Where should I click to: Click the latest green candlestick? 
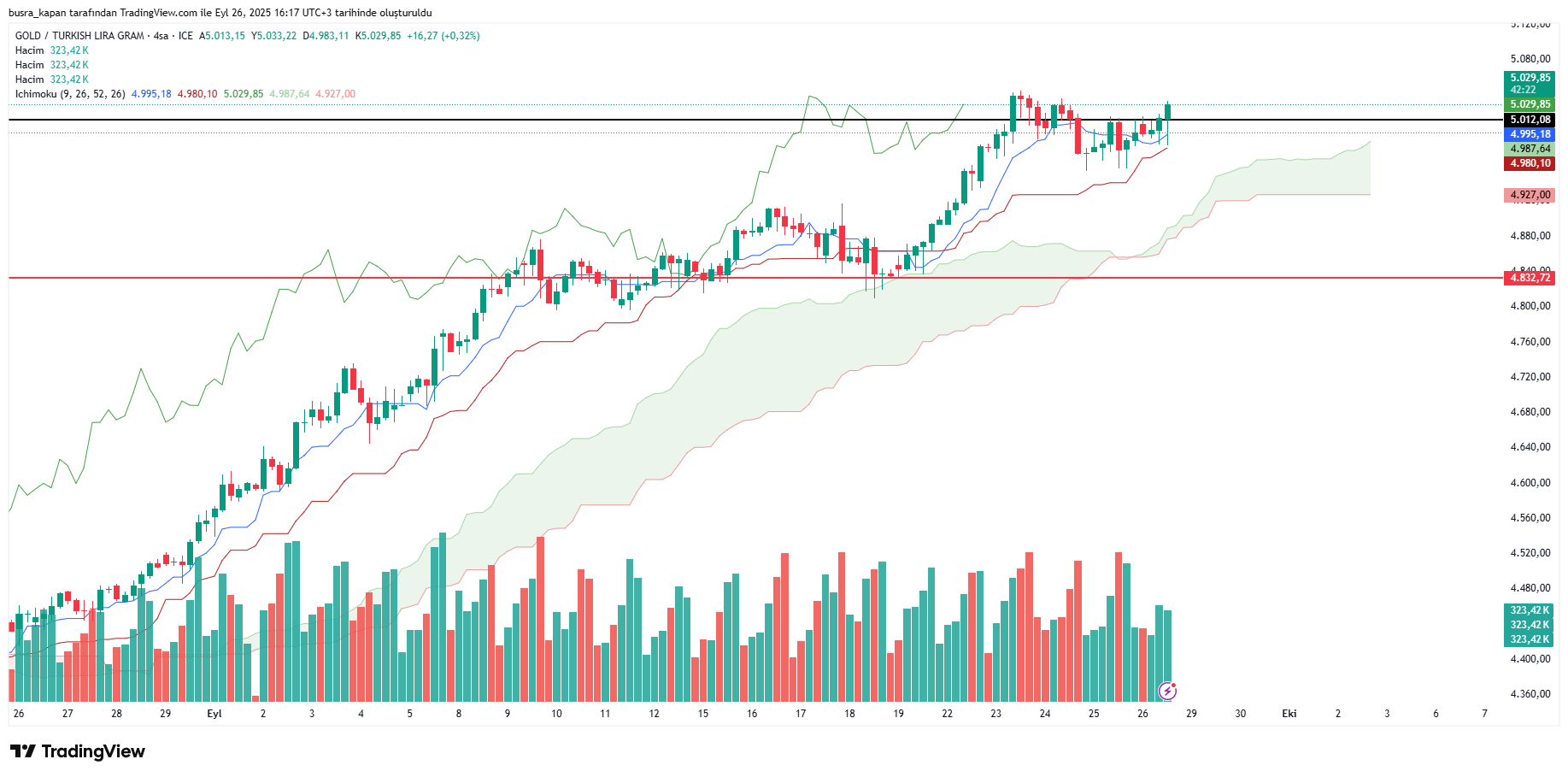(1167, 112)
